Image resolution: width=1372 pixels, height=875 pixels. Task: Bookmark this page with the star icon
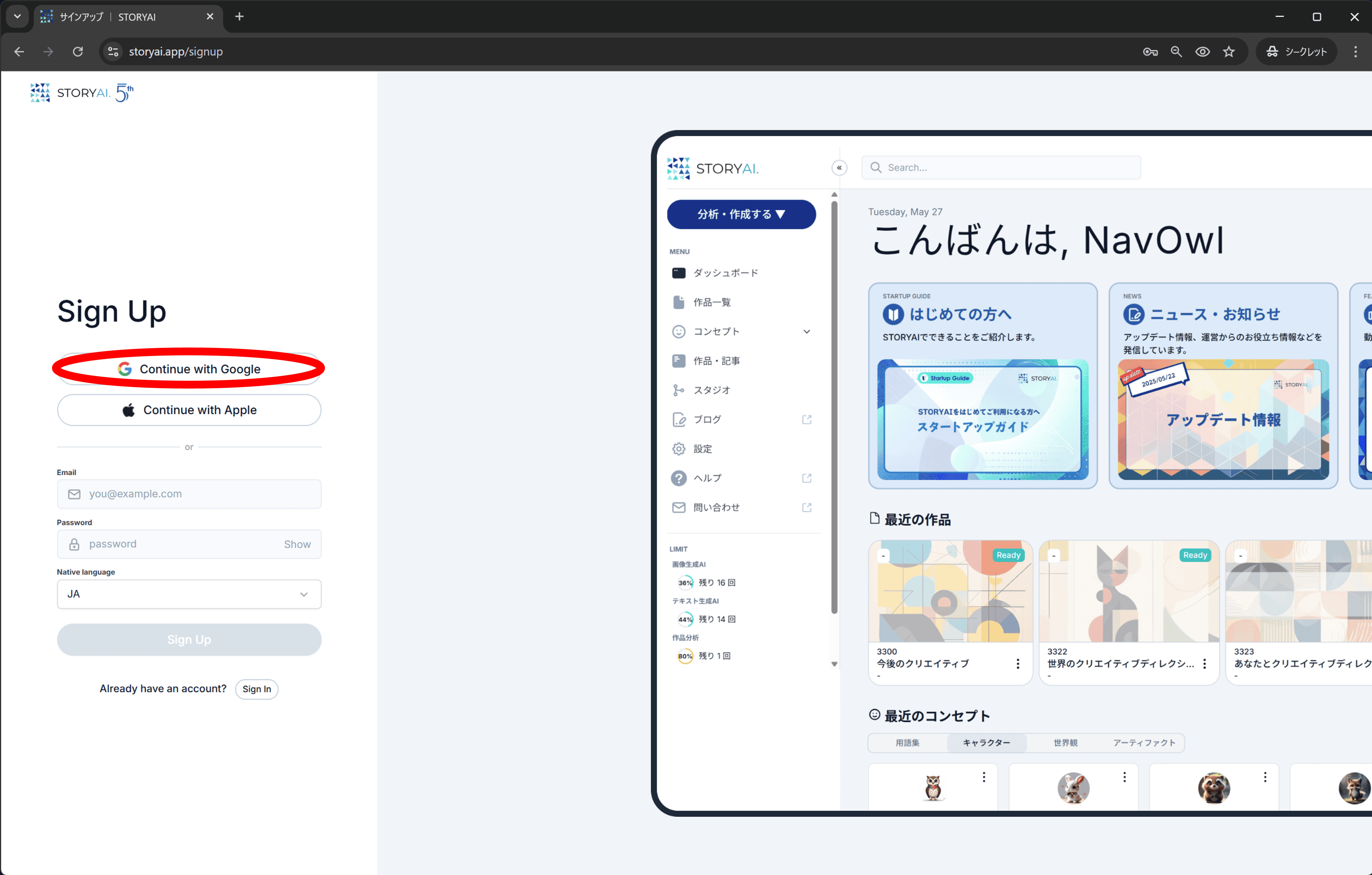tap(1229, 52)
